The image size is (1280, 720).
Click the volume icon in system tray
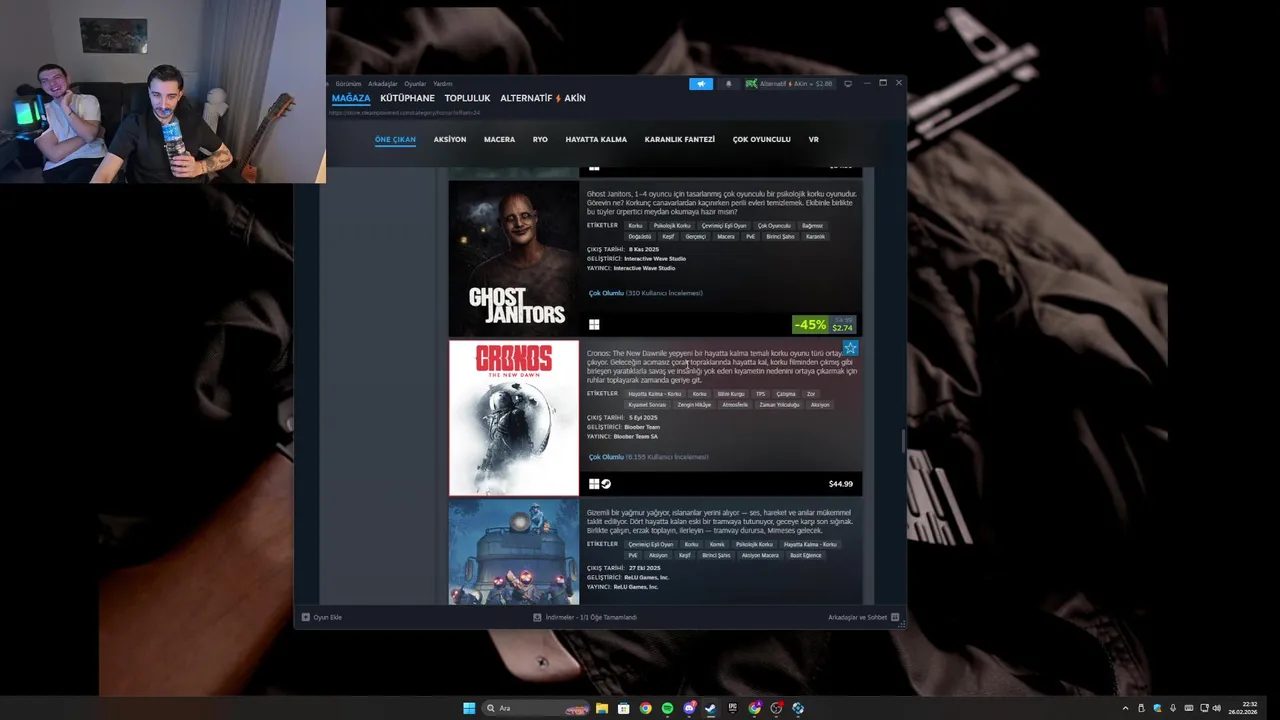pyautogui.click(x=1217, y=708)
